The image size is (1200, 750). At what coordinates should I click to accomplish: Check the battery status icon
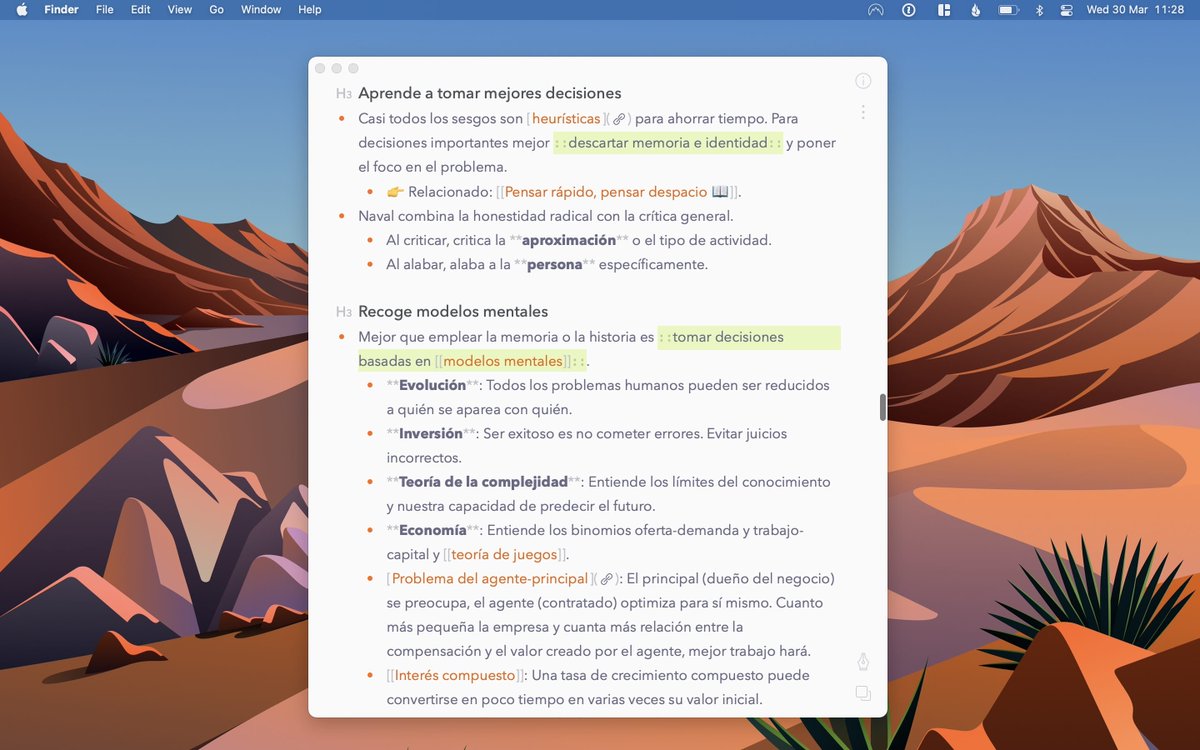tap(1008, 10)
